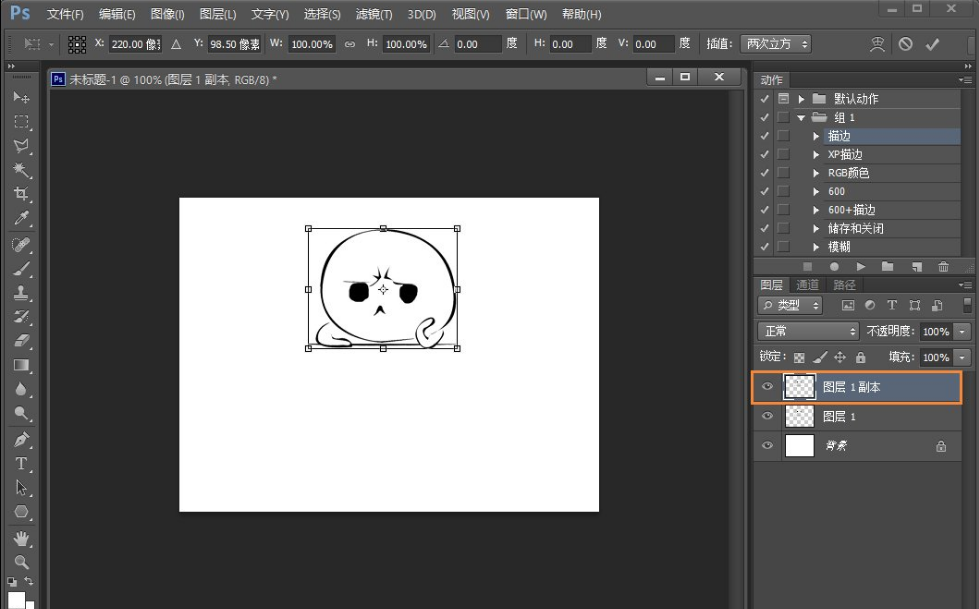979x609 pixels.
Task: Switch to the 通道 tab
Action: click(x=808, y=285)
